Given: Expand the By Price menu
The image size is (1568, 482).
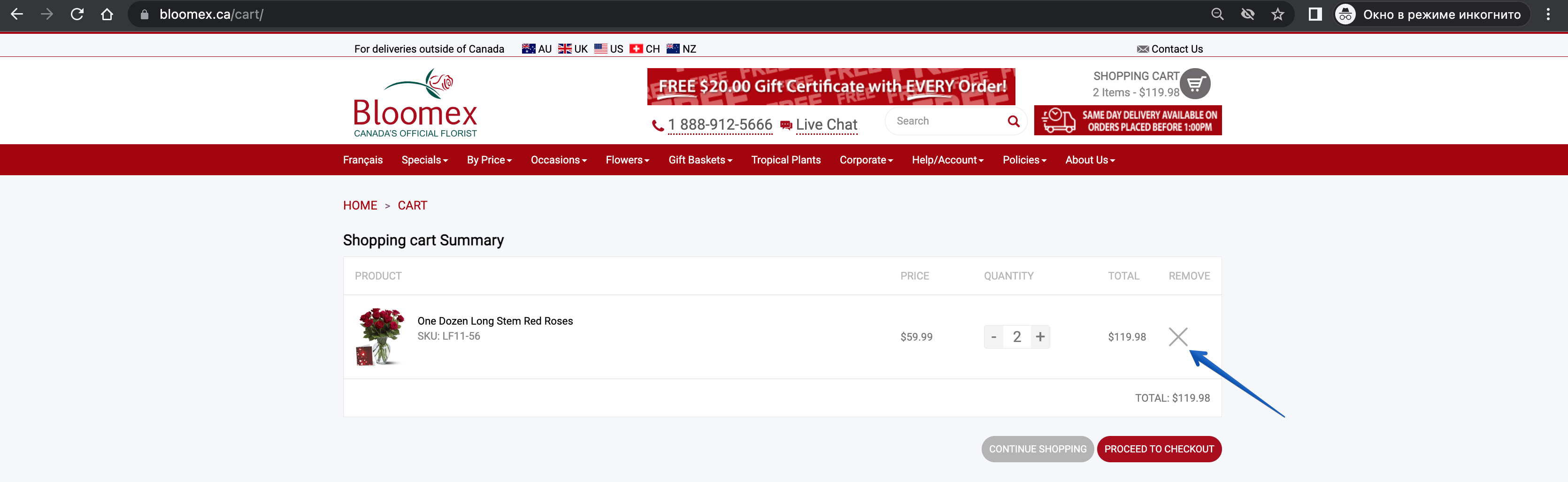Looking at the screenshot, I should pos(489,160).
